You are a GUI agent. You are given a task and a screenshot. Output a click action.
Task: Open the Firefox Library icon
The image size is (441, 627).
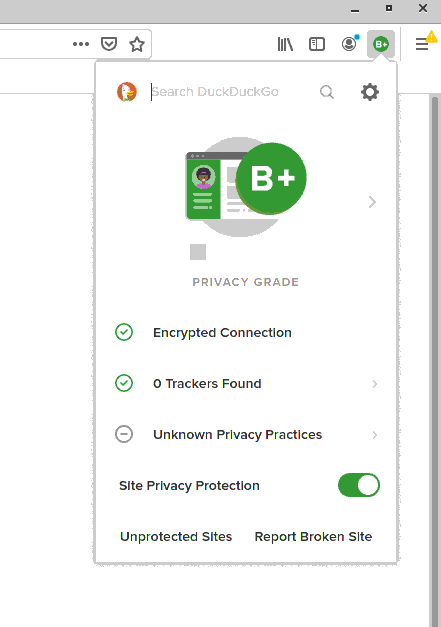[x=285, y=44]
